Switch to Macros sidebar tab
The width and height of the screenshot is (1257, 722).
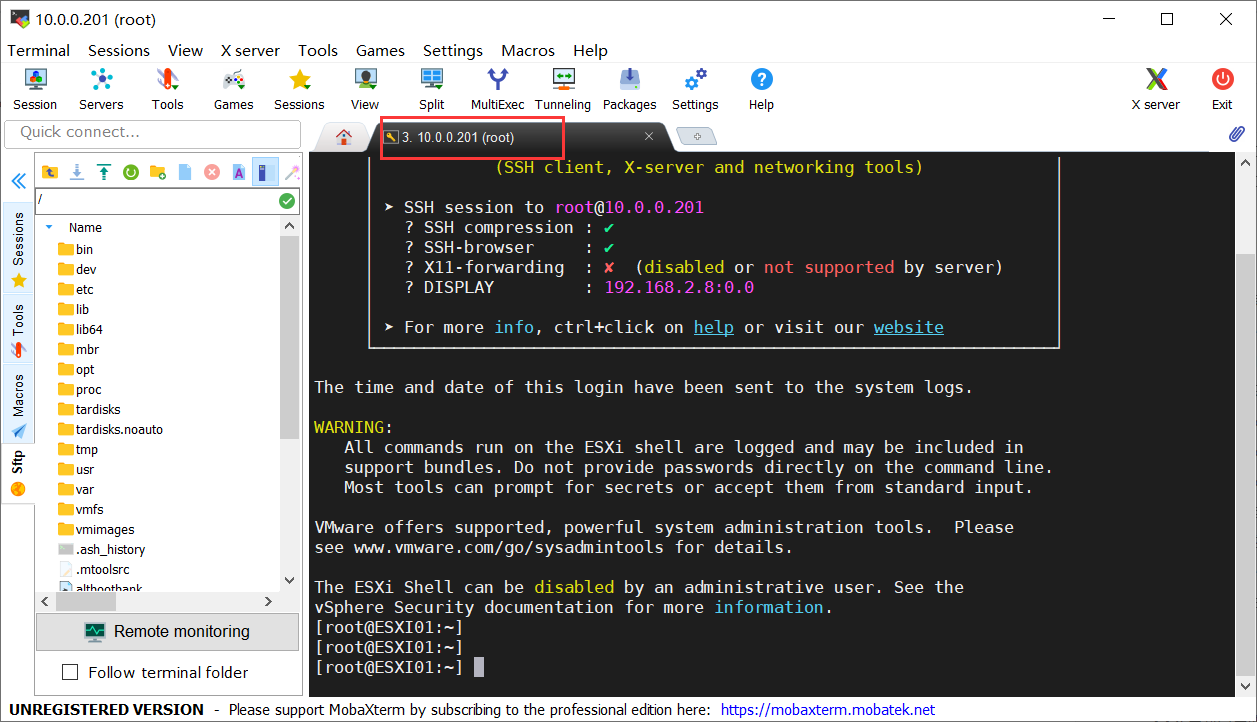[18, 406]
